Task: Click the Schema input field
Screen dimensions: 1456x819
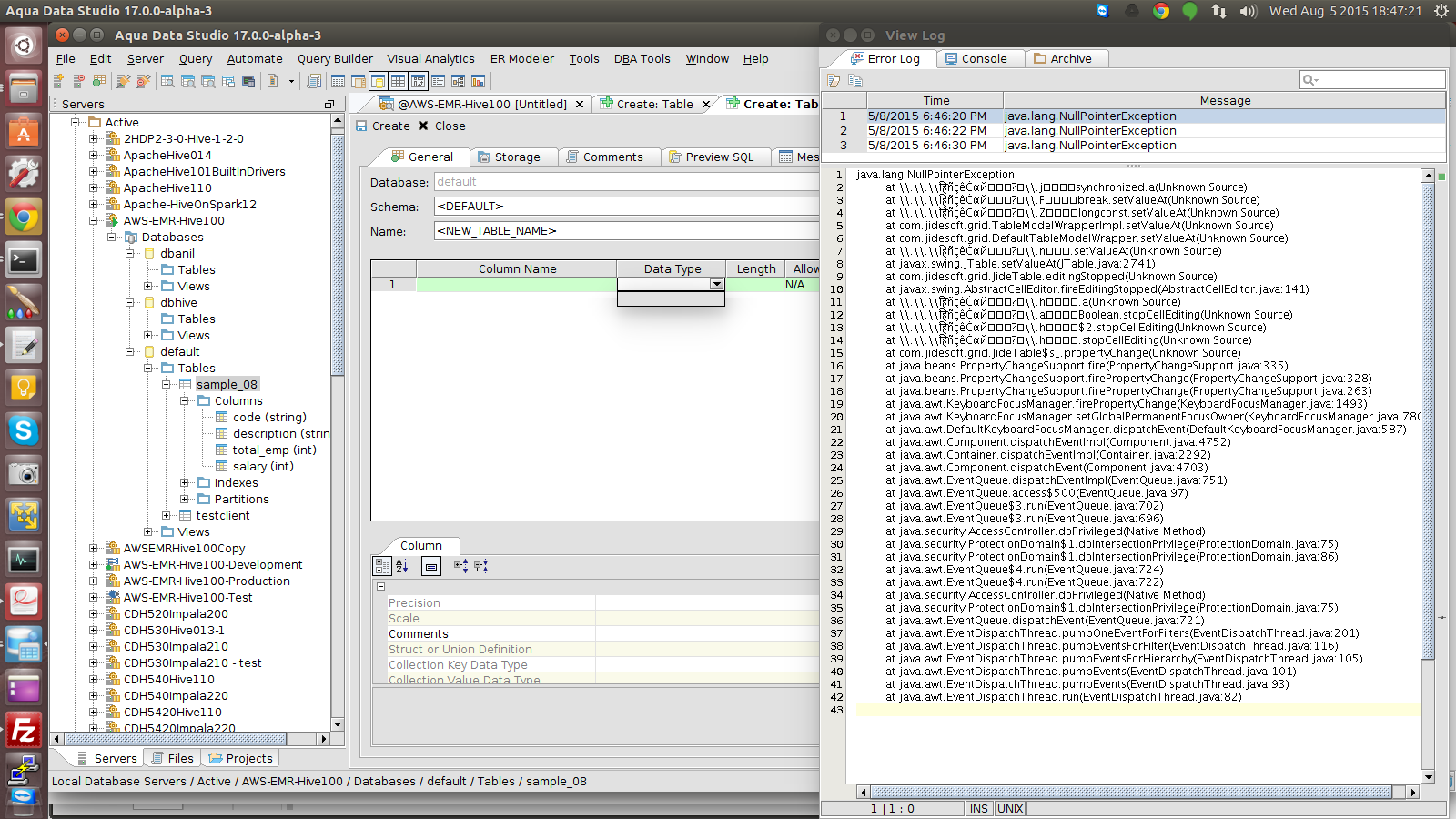Action: tap(626, 207)
